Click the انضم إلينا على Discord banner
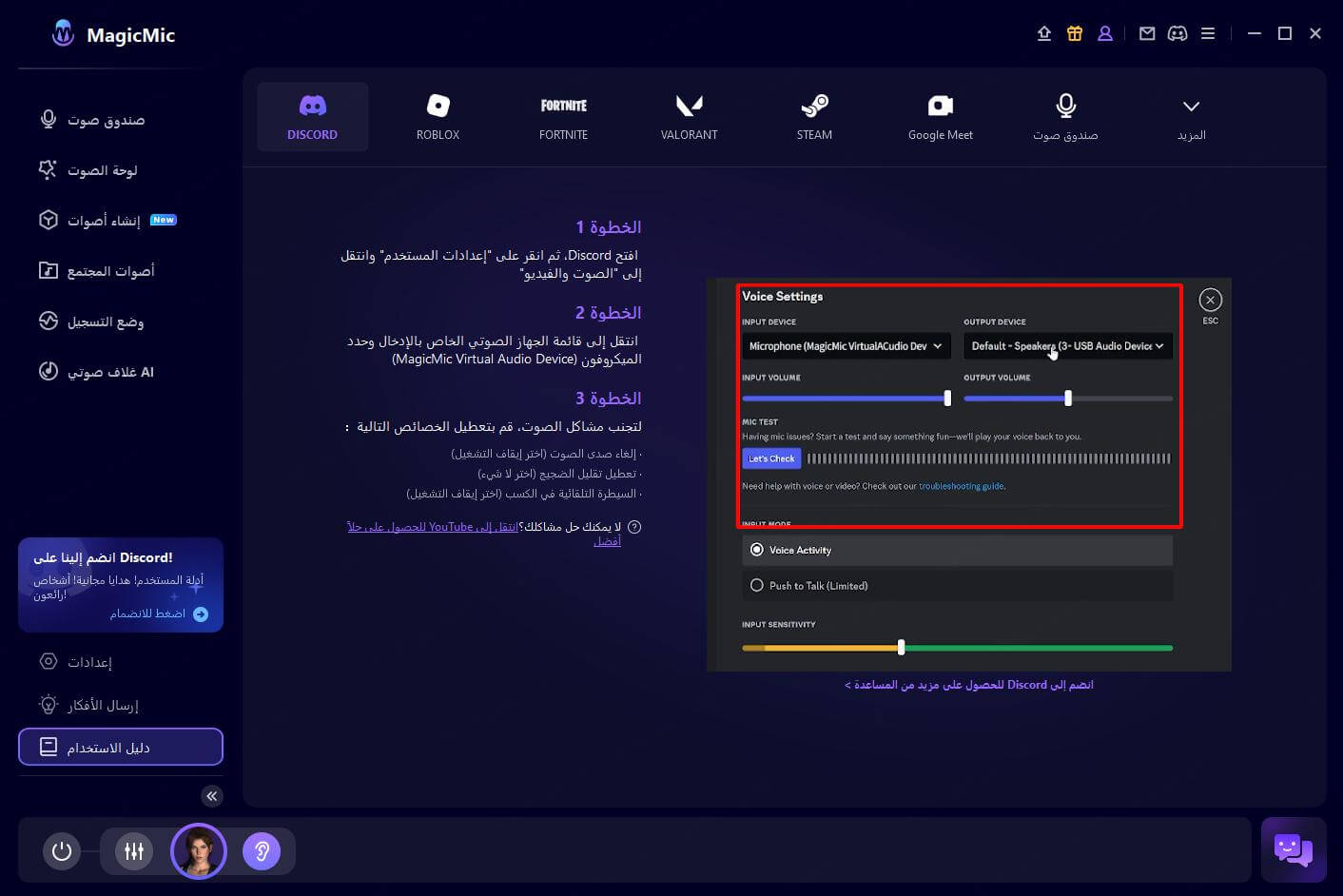Screen dimensions: 1343x896 (121, 585)
